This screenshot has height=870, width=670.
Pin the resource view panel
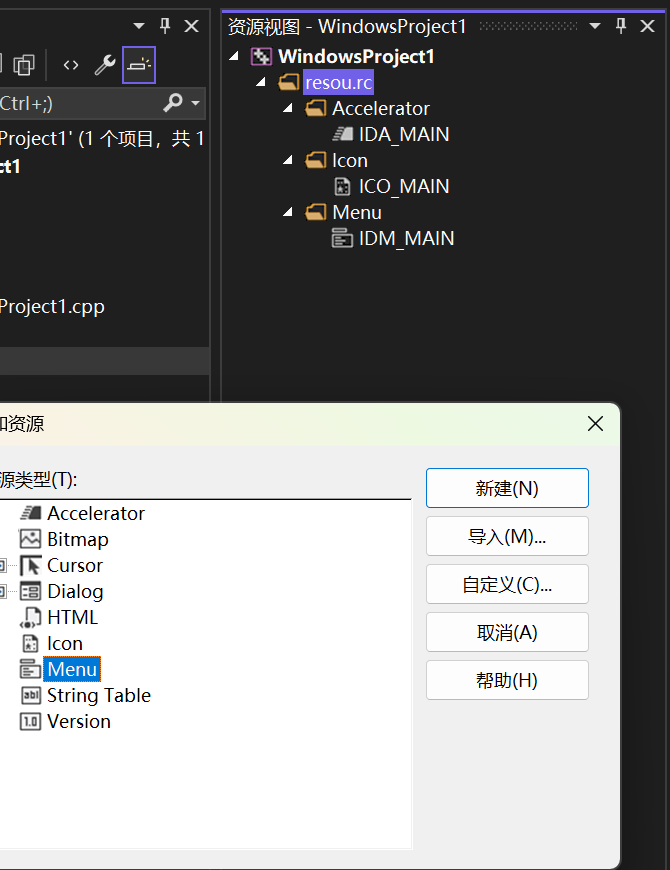[621, 26]
